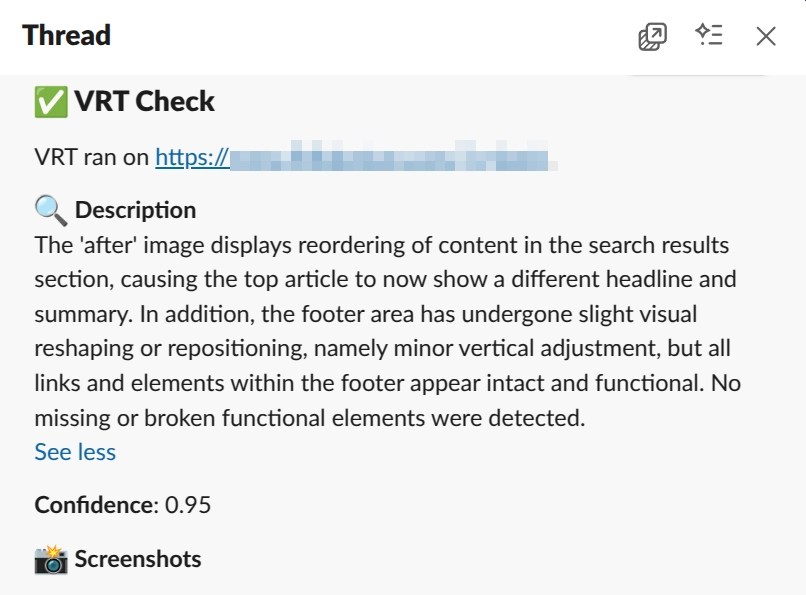The image size is (806, 595).
Task: Collapse the description with See less
Action: (75, 452)
